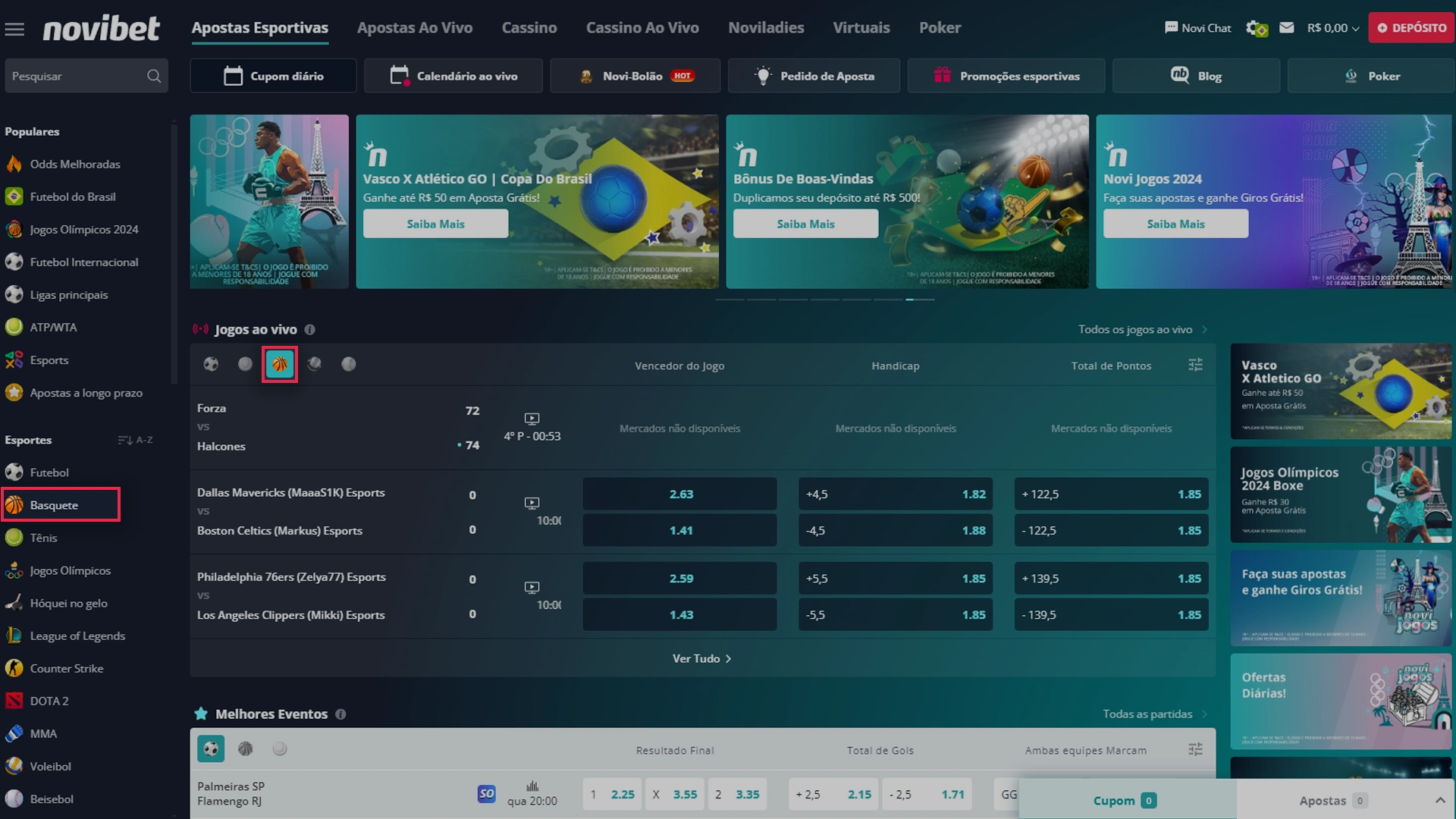The width and height of the screenshot is (1456, 819).
Task: Toggle A-Z sorting of Esportes list
Action: click(135, 440)
